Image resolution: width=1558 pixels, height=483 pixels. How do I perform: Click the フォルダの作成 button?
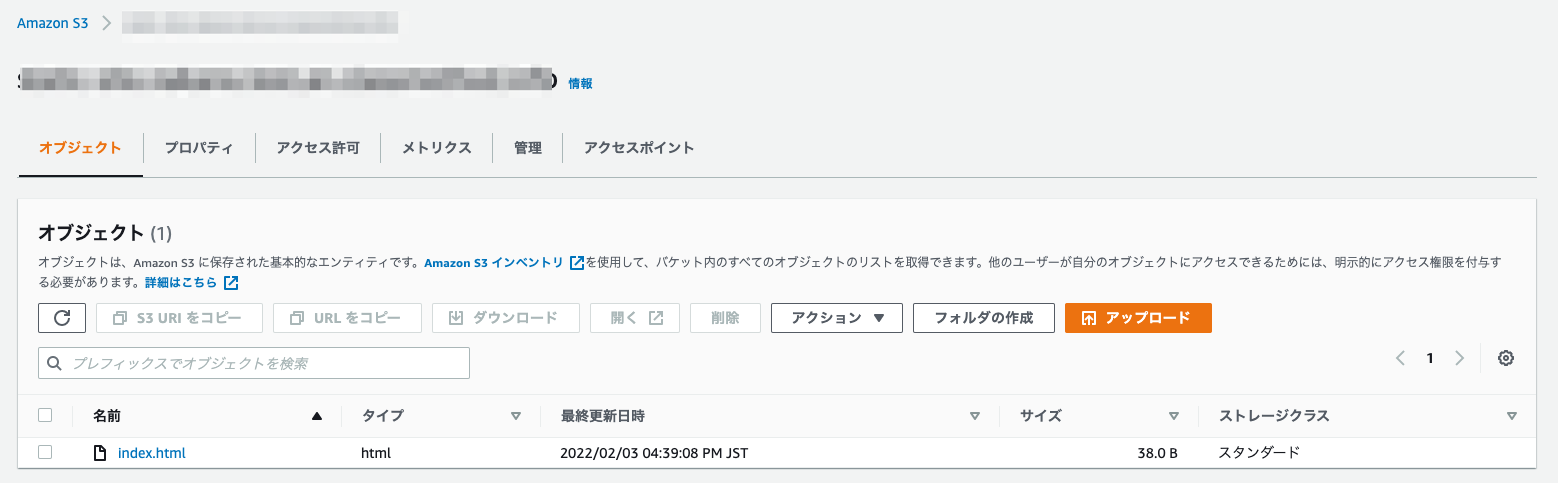[983, 318]
